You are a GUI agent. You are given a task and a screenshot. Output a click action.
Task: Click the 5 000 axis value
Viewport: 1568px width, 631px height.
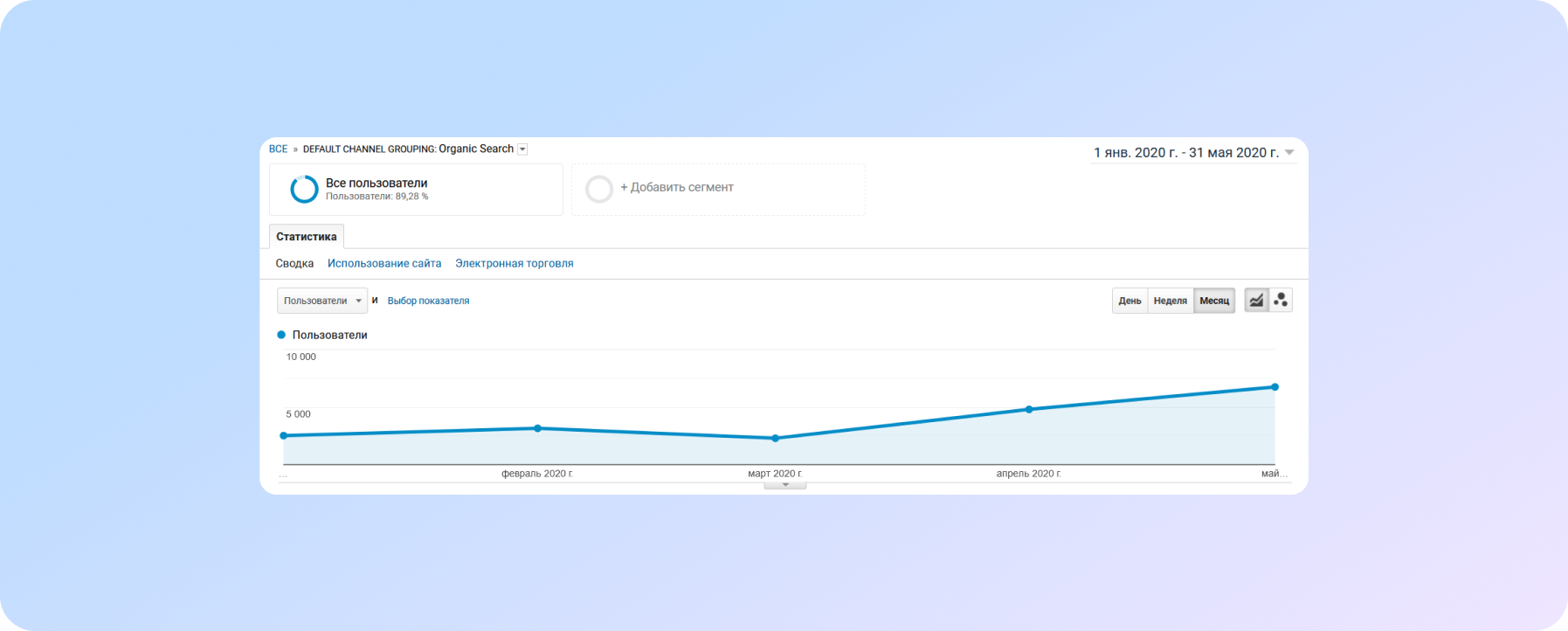[298, 414]
